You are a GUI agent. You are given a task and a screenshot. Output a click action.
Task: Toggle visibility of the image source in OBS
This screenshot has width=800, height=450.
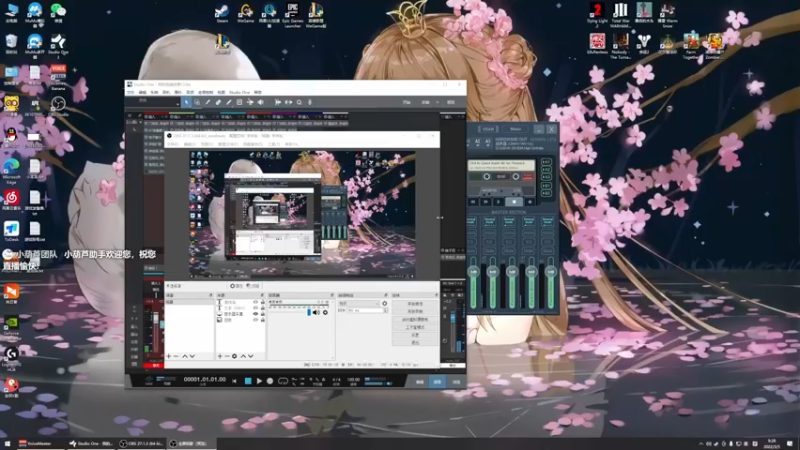click(x=256, y=320)
